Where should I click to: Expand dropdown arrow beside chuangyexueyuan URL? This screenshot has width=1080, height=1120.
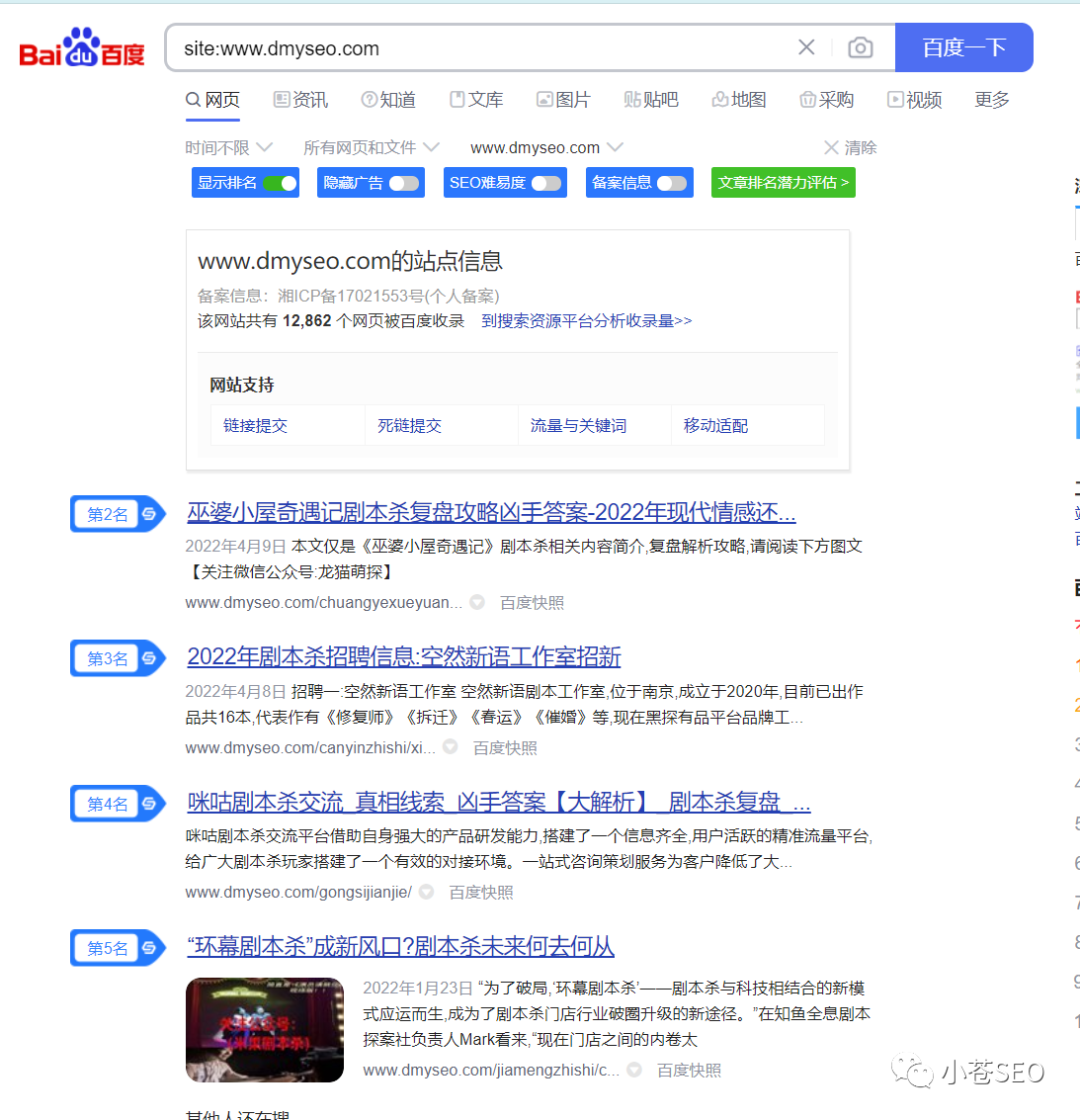pyautogui.click(x=477, y=602)
